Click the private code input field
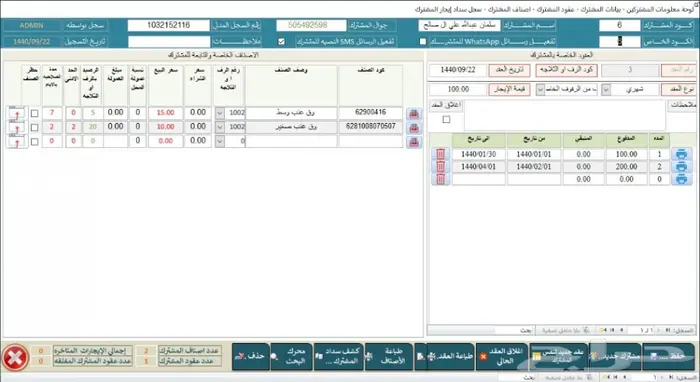The height and width of the screenshot is (382, 700). pyautogui.click(x=619, y=42)
